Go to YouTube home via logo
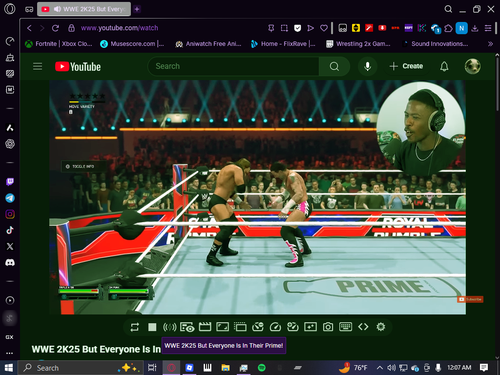 [78, 67]
